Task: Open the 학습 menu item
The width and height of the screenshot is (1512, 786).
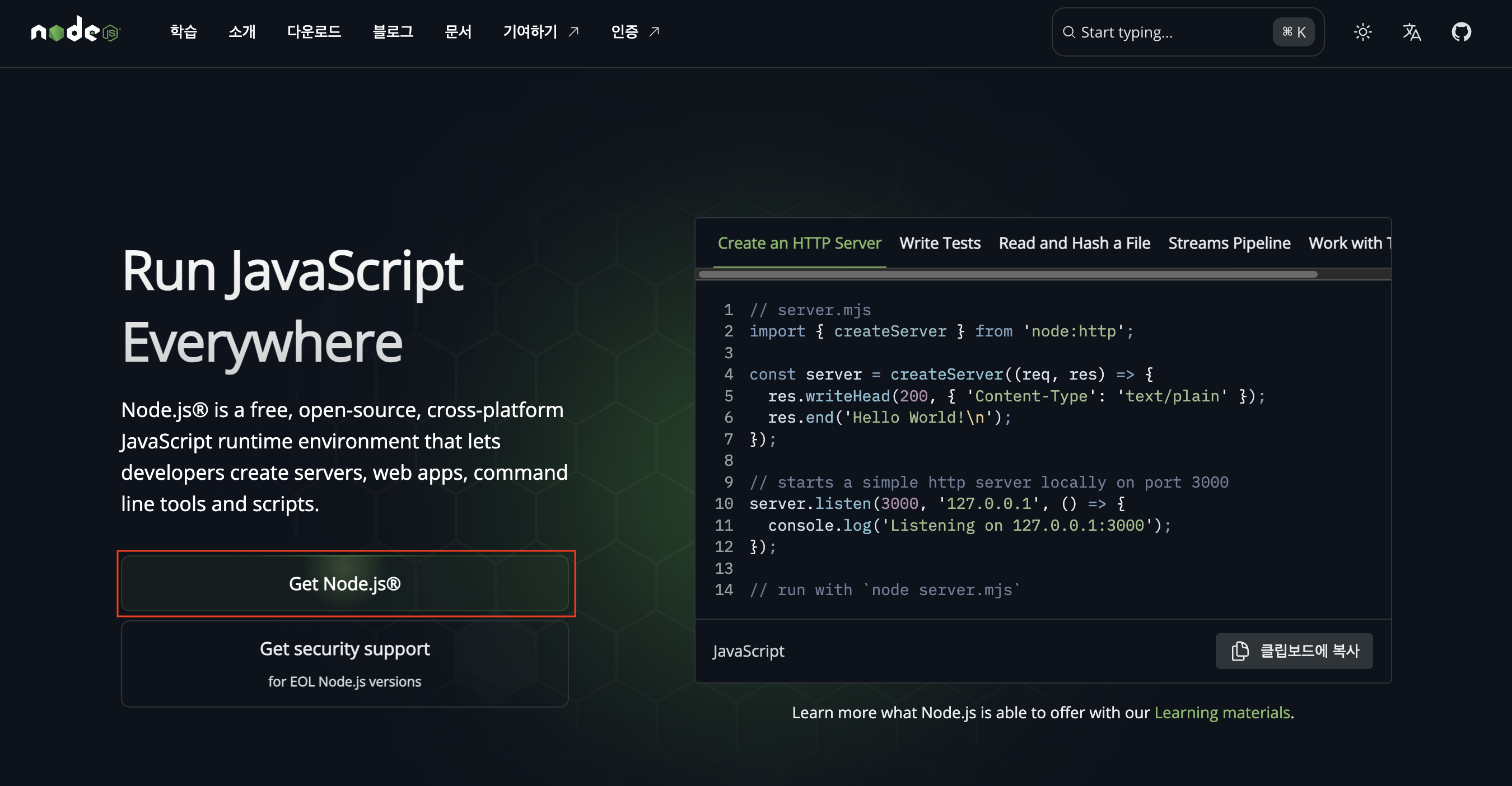Action: pos(183,32)
